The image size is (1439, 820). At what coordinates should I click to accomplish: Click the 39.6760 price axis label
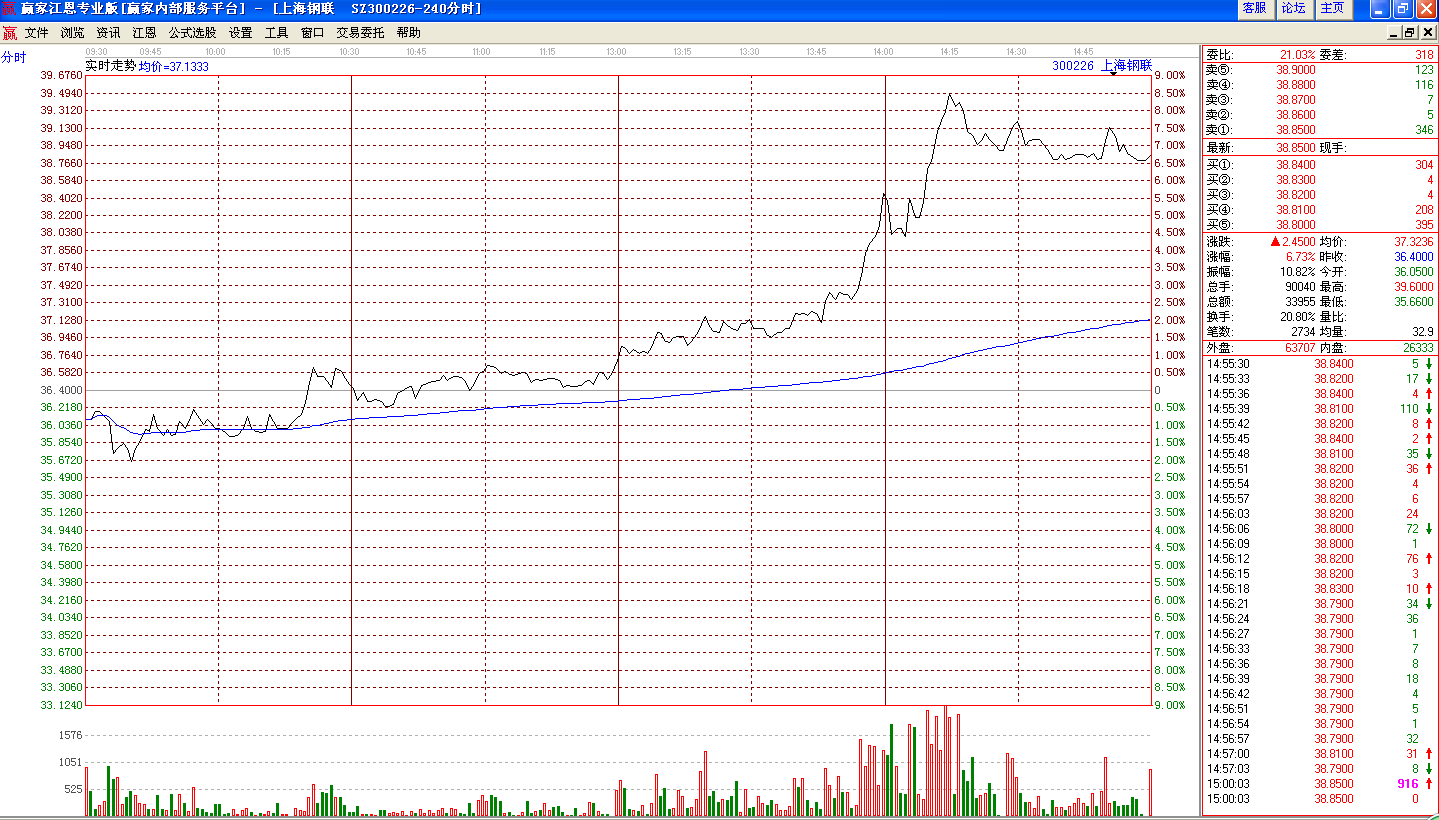tap(61, 75)
